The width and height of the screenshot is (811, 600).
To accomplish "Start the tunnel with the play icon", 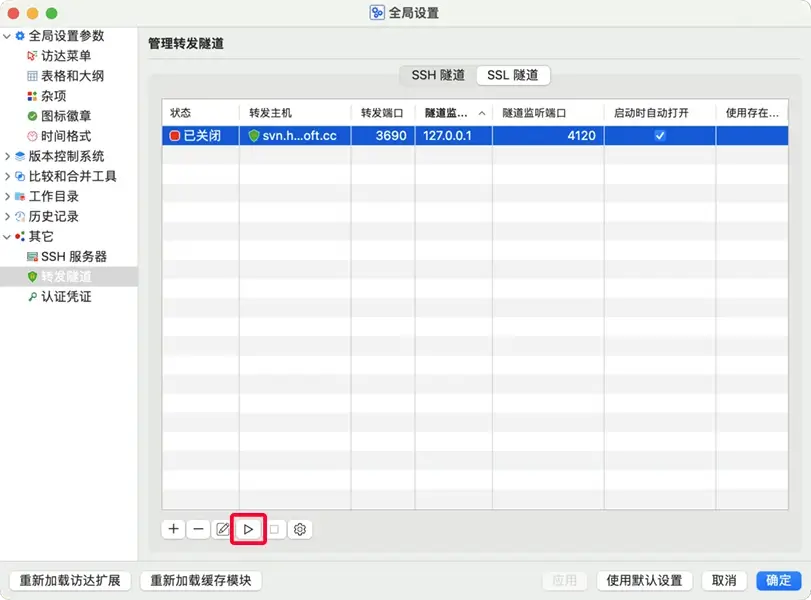I will click(x=248, y=529).
